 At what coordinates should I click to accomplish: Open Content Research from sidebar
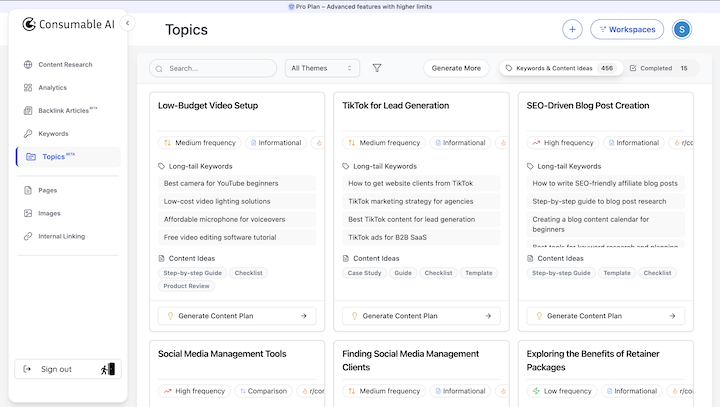click(65, 65)
